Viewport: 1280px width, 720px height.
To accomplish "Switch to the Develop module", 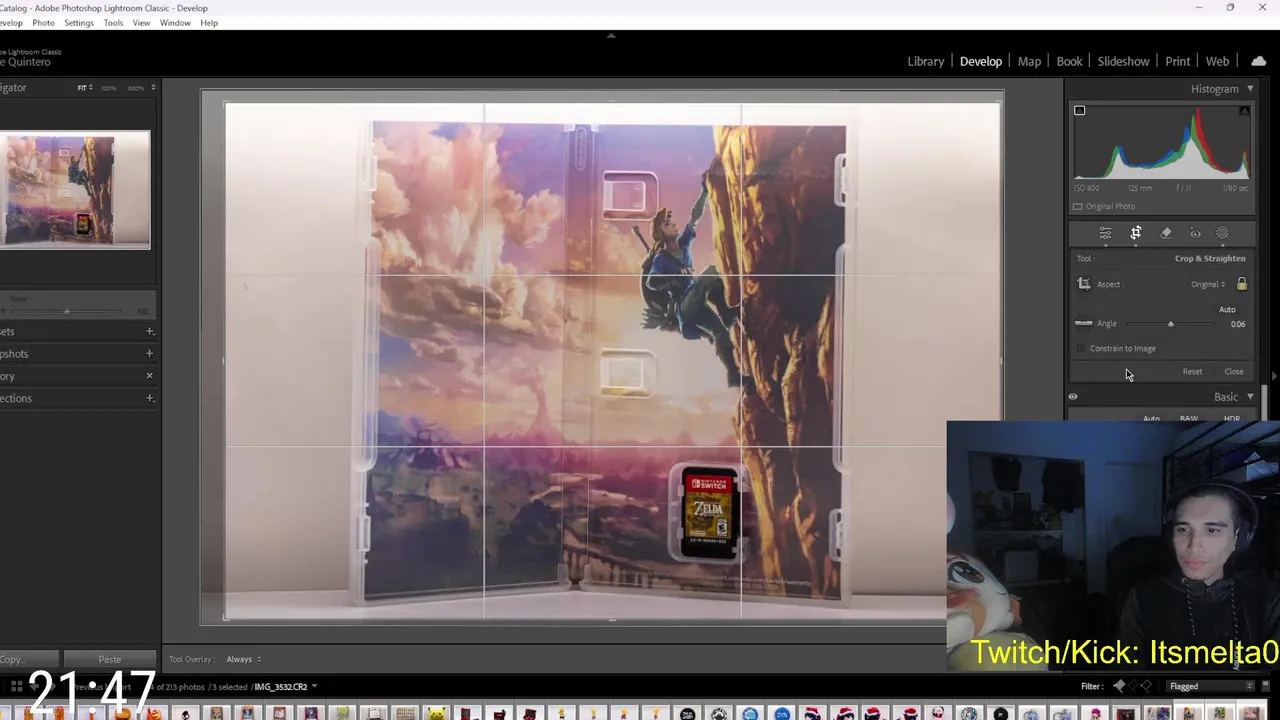I will (980, 61).
